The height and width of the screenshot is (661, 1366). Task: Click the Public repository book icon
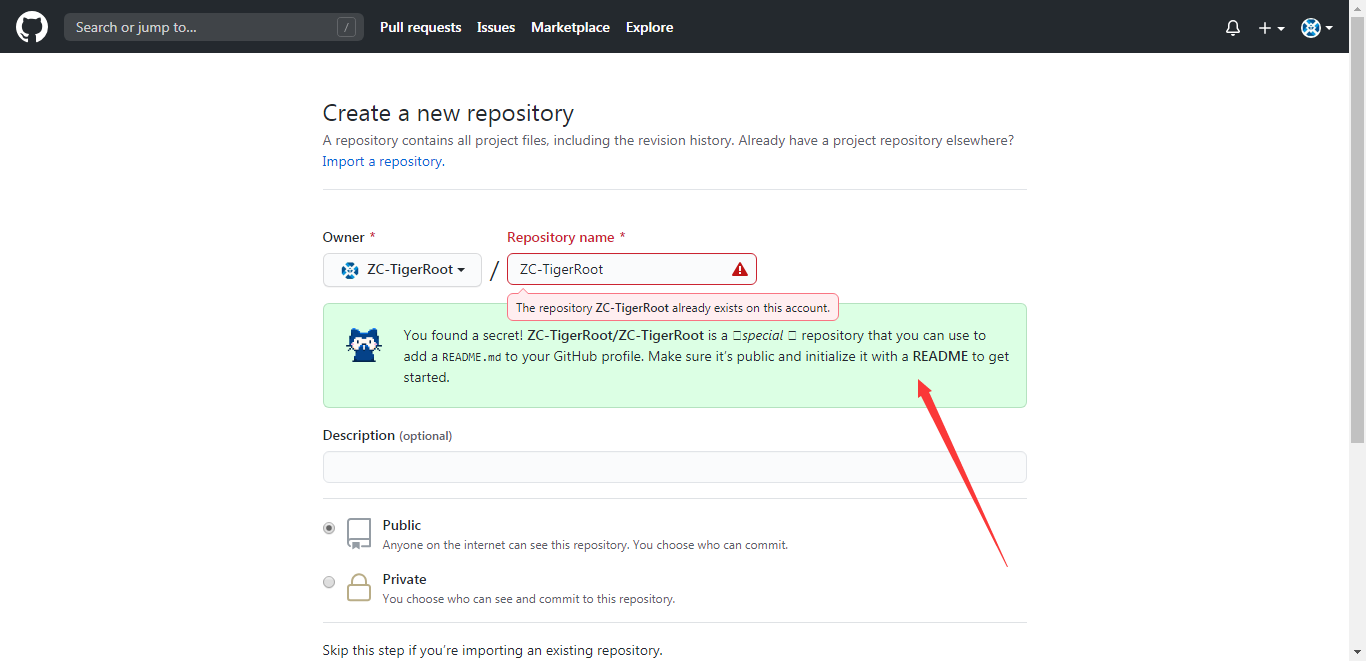(359, 533)
